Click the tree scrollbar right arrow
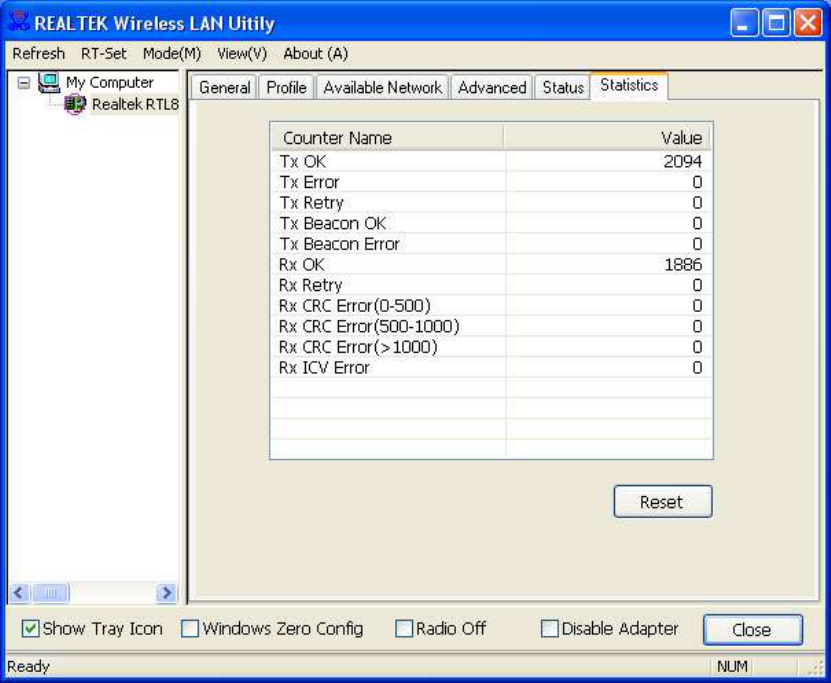 pyautogui.click(x=166, y=592)
